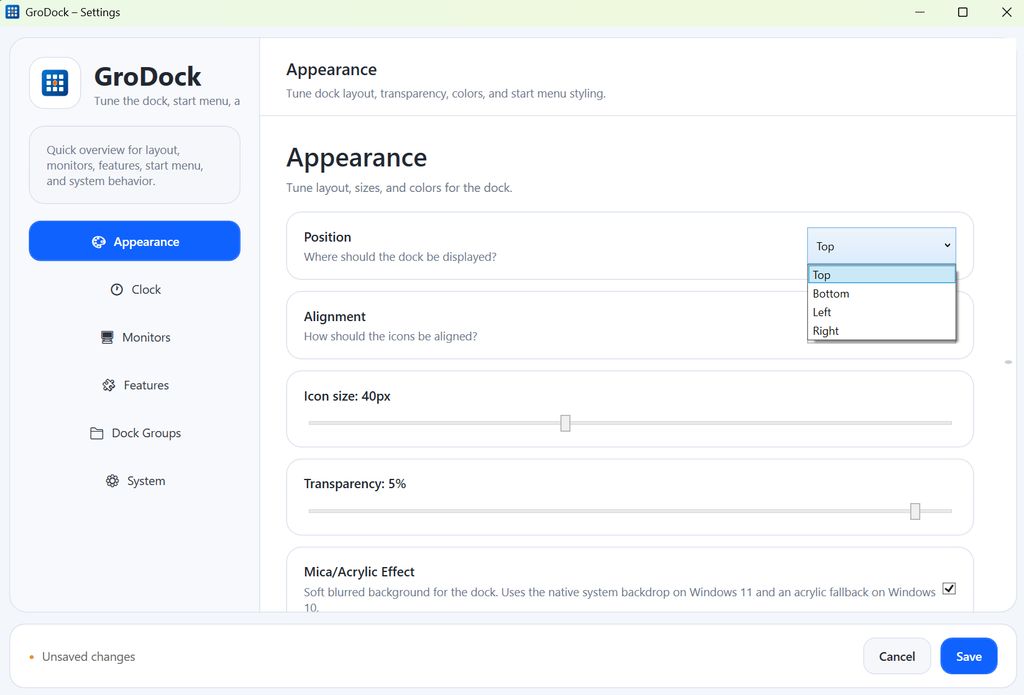Screen dimensions: 1024x695
Task: Click the Alignment setting title
Action: 334,316
